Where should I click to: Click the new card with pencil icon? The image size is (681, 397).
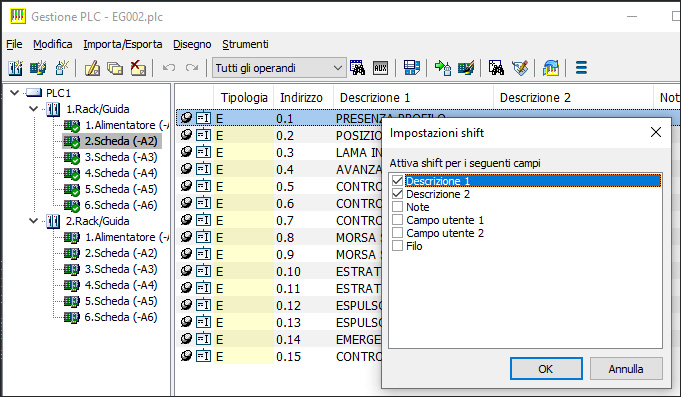point(38,68)
